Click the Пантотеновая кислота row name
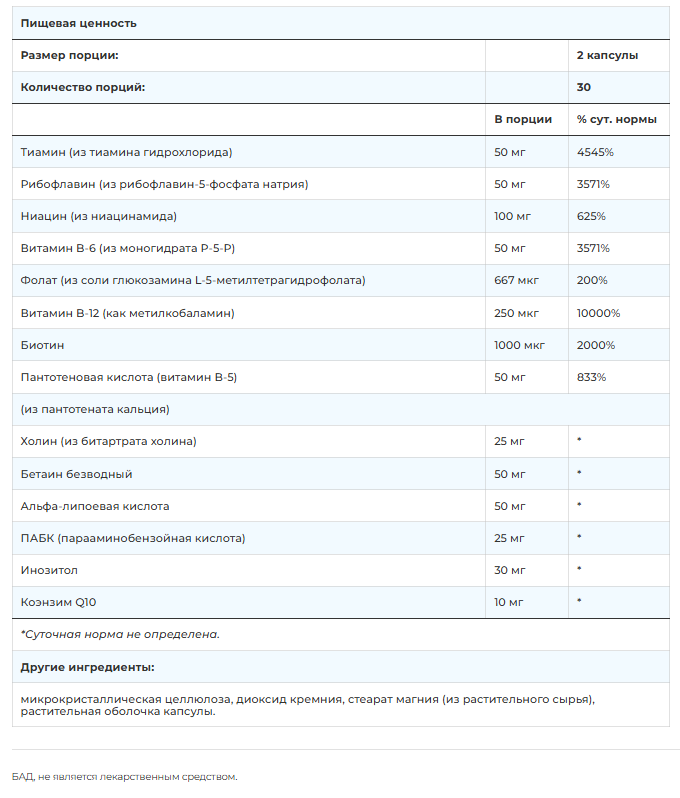This screenshot has height=798, width=680. click(x=128, y=377)
